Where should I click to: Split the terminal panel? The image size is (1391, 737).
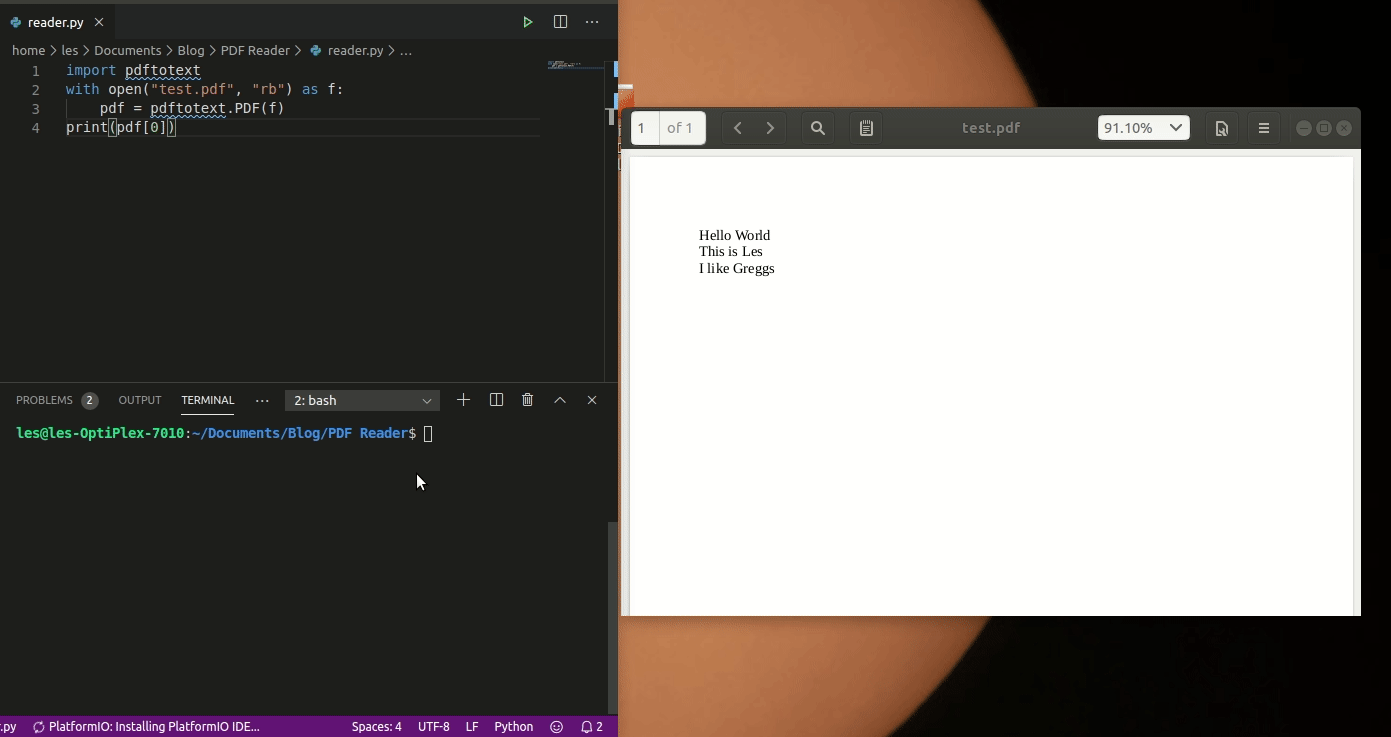tap(496, 400)
